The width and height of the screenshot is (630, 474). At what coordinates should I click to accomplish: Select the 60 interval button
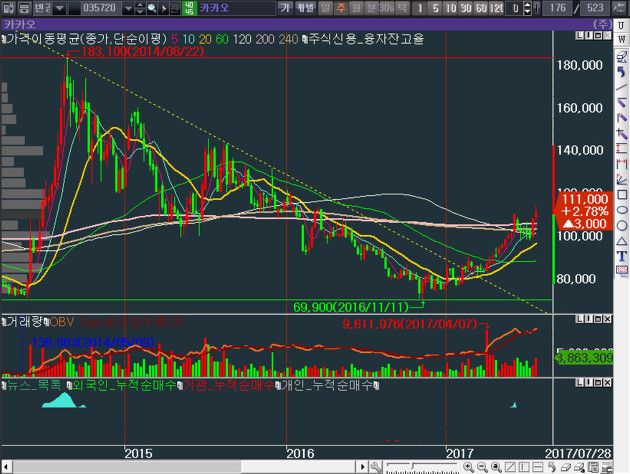click(x=481, y=8)
